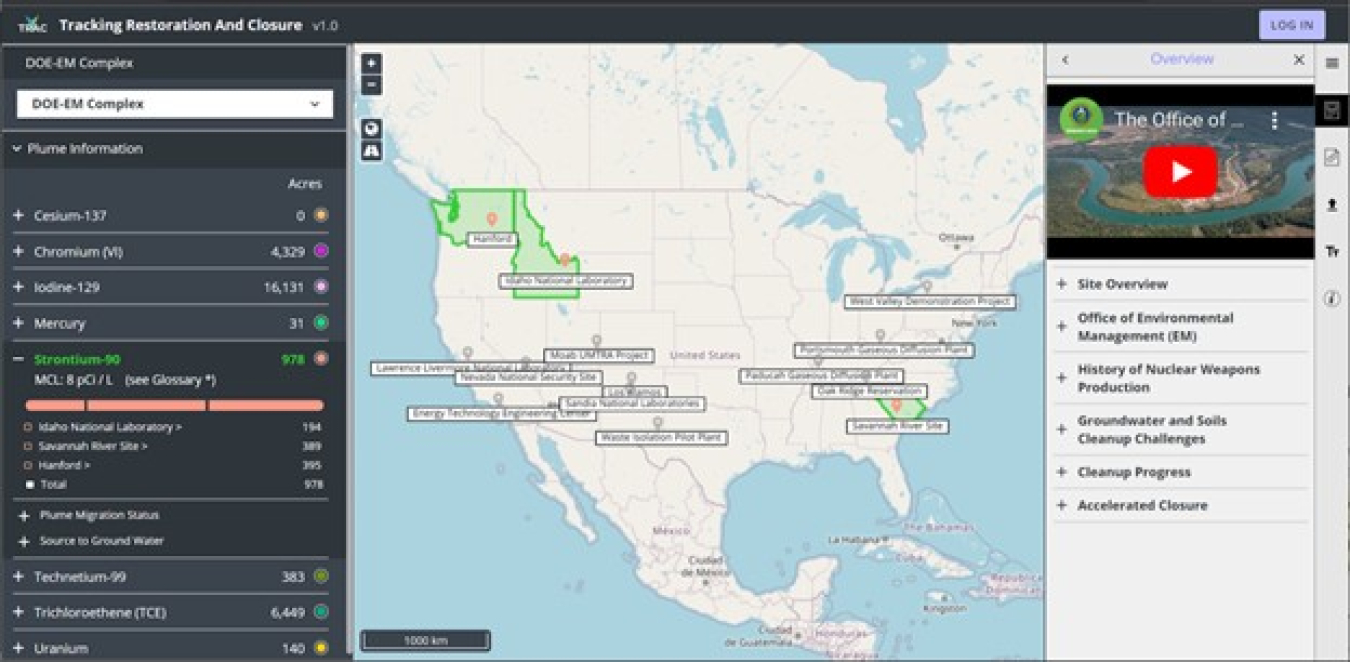Click the document edit icon in sidebar

tap(1332, 157)
